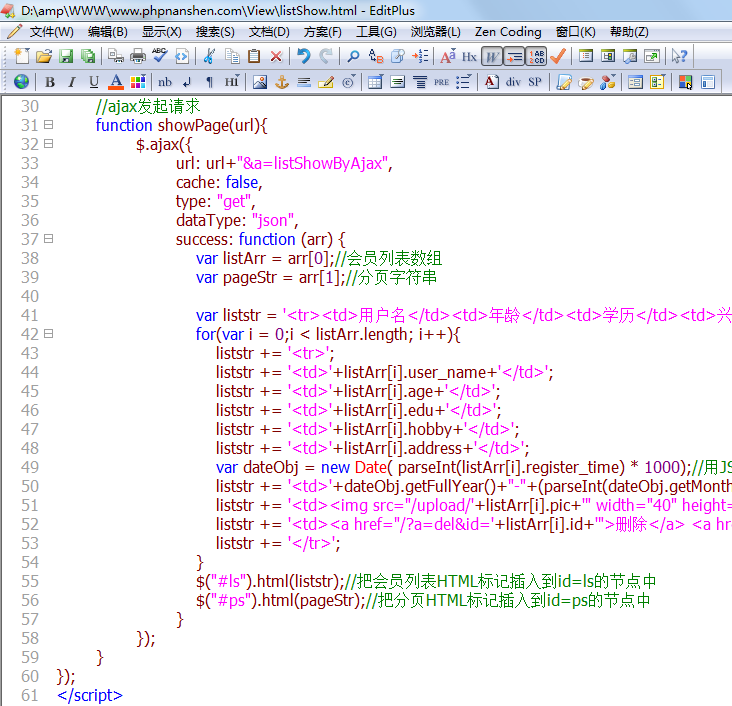Insert div tag
The height and width of the screenshot is (706, 732).
(x=513, y=82)
